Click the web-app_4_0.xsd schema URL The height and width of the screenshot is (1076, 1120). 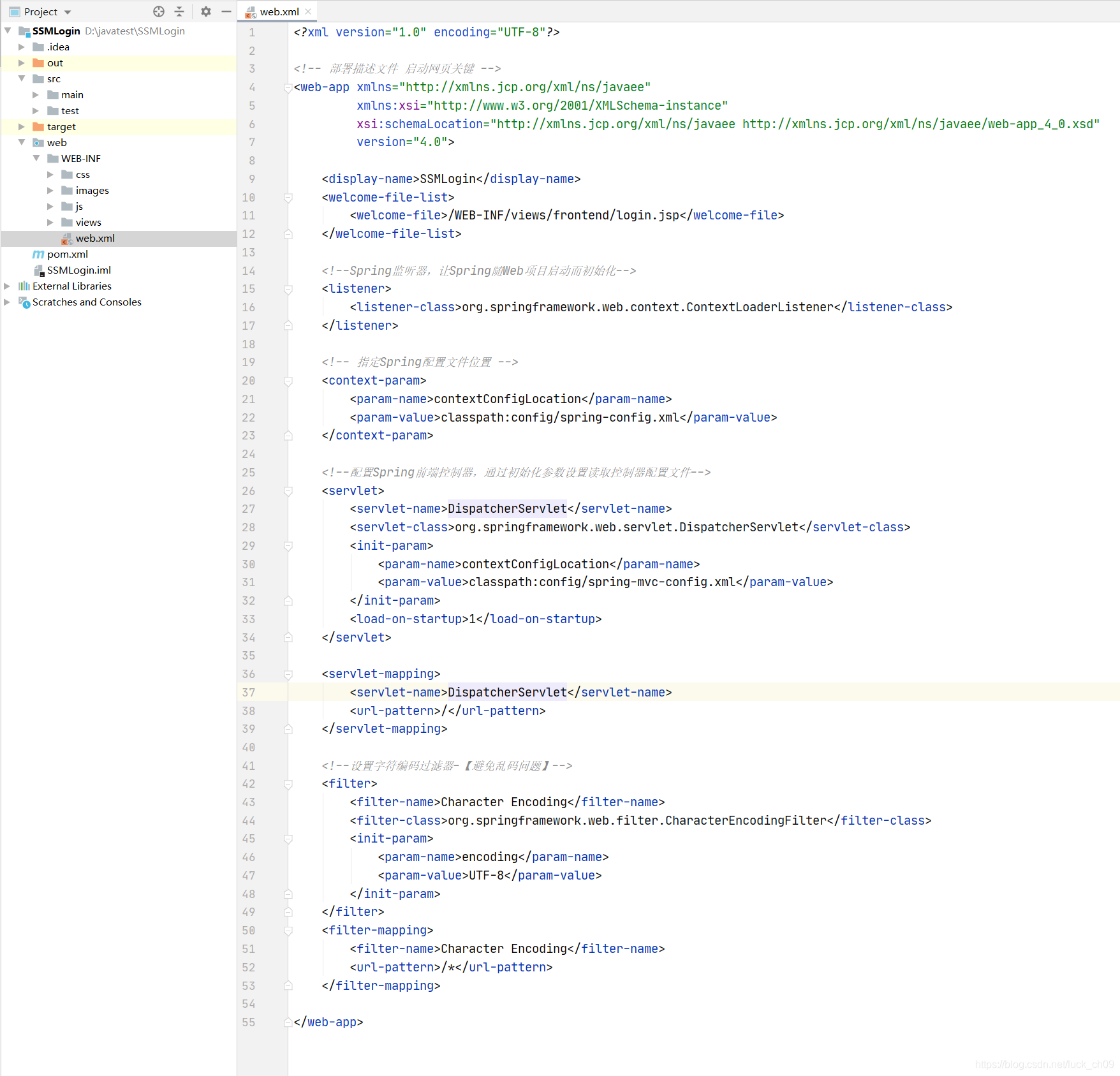tap(918, 124)
